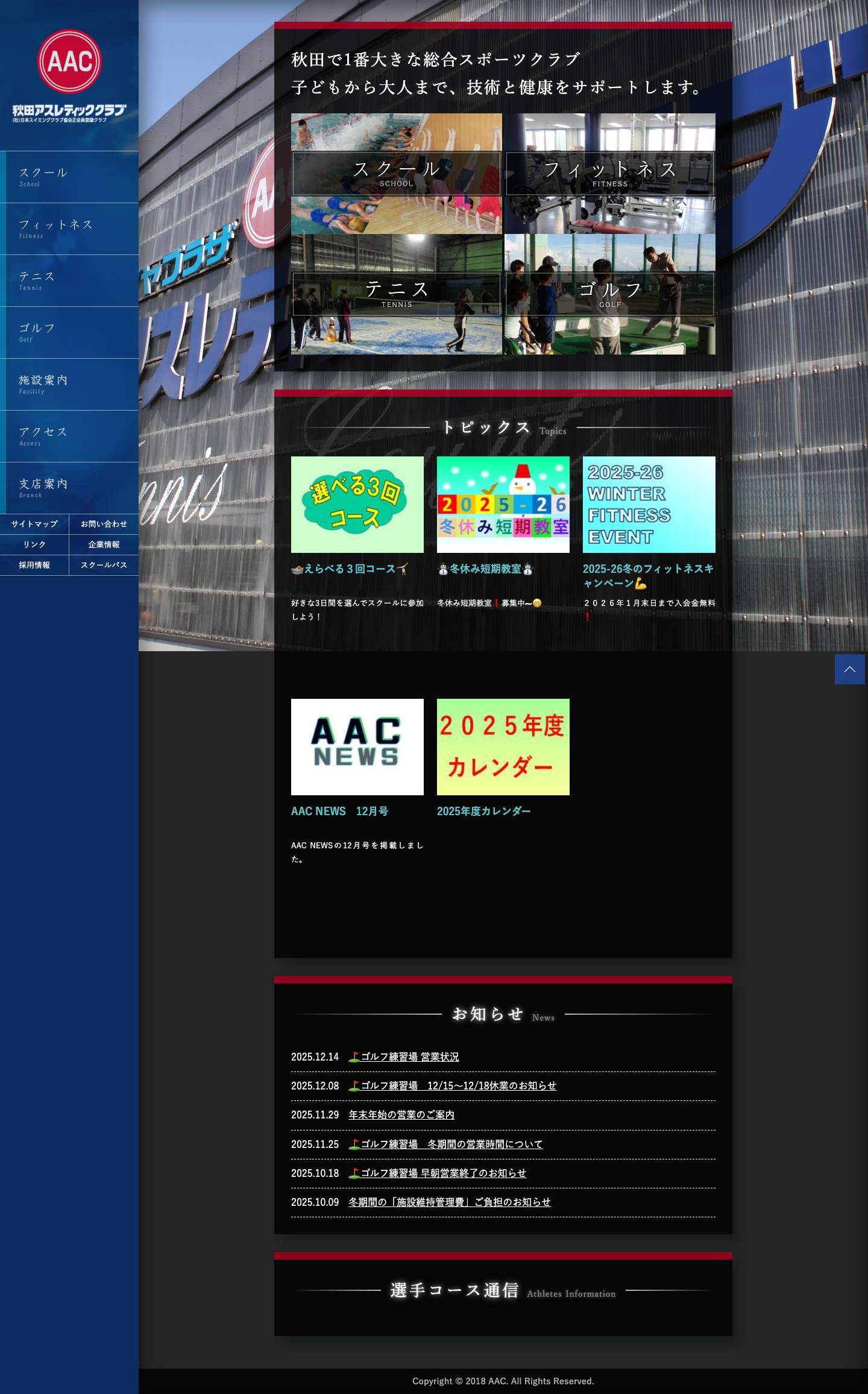Image resolution: width=868 pixels, height=1394 pixels.
Task: Open 支店案内 Branch menu item
Action: point(69,488)
